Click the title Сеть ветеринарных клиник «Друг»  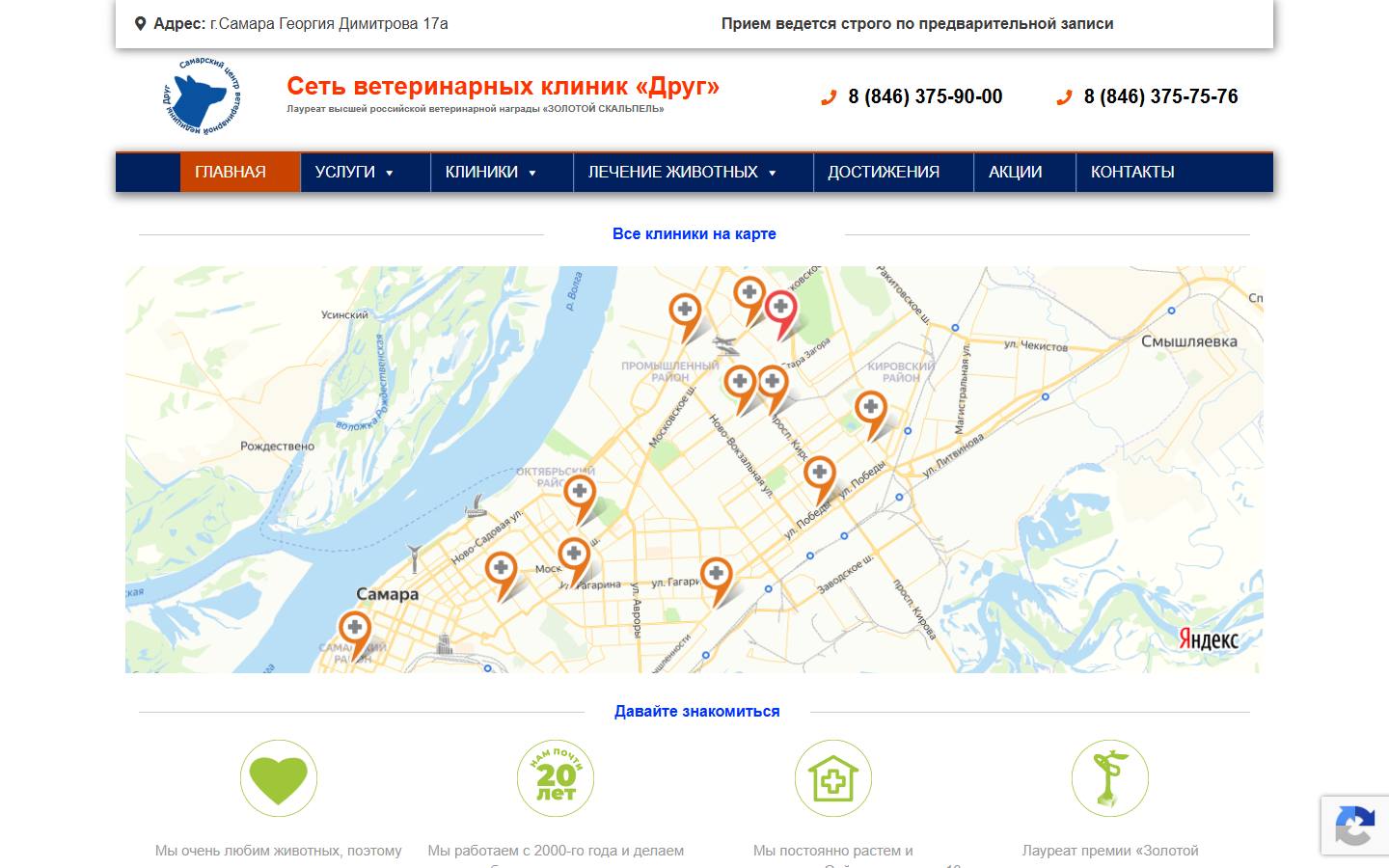tap(503, 87)
